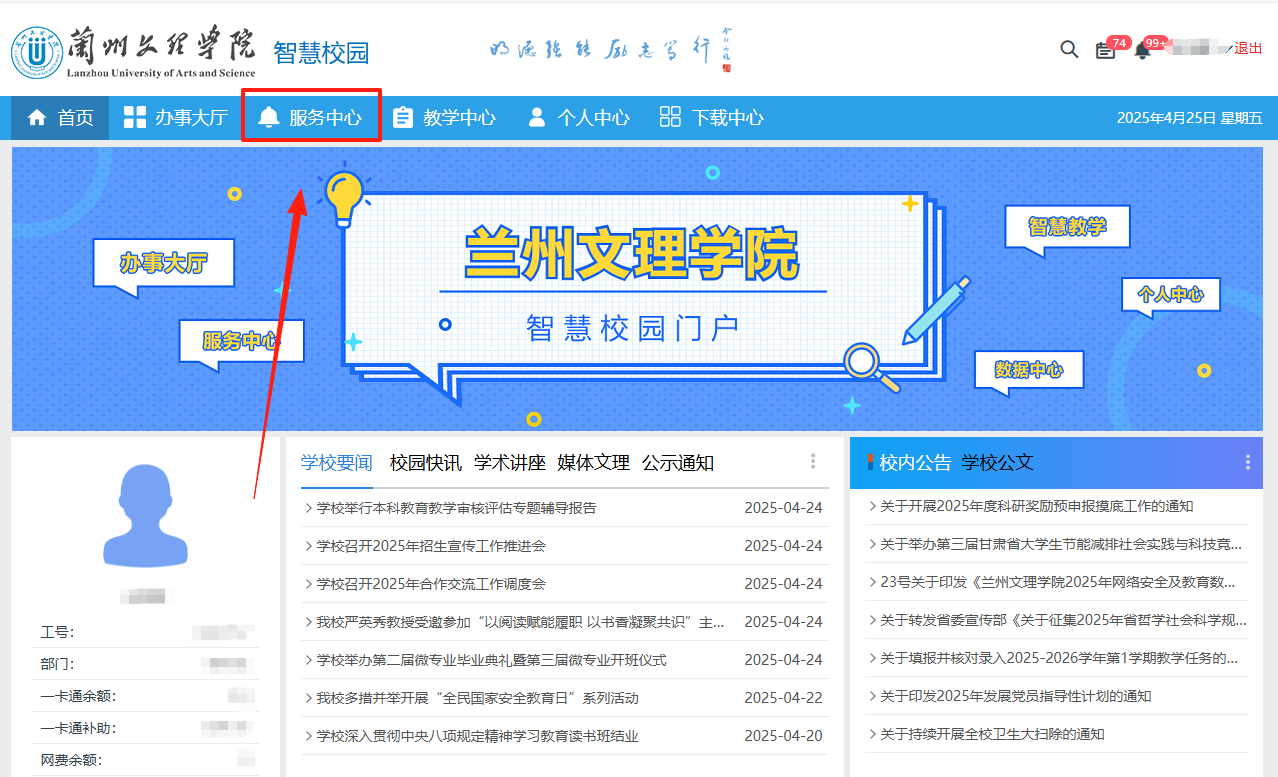
Task: Click the 服务中心 speech bubble on banner
Action: click(241, 342)
